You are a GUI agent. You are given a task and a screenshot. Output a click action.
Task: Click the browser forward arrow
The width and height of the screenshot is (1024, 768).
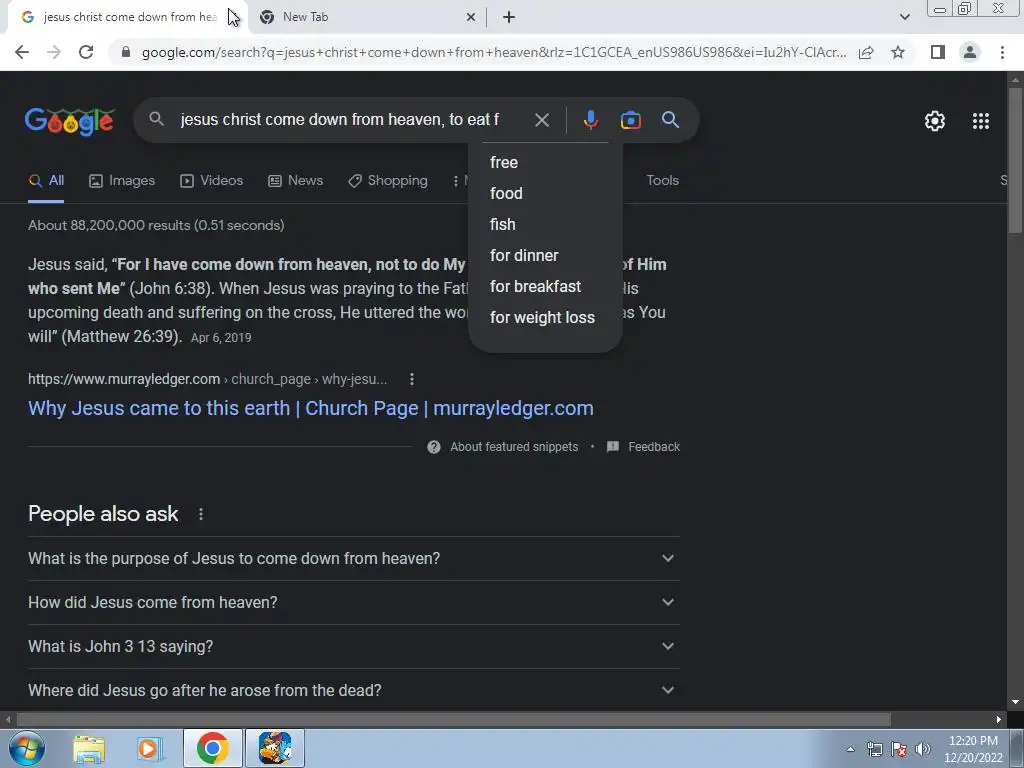(x=54, y=52)
